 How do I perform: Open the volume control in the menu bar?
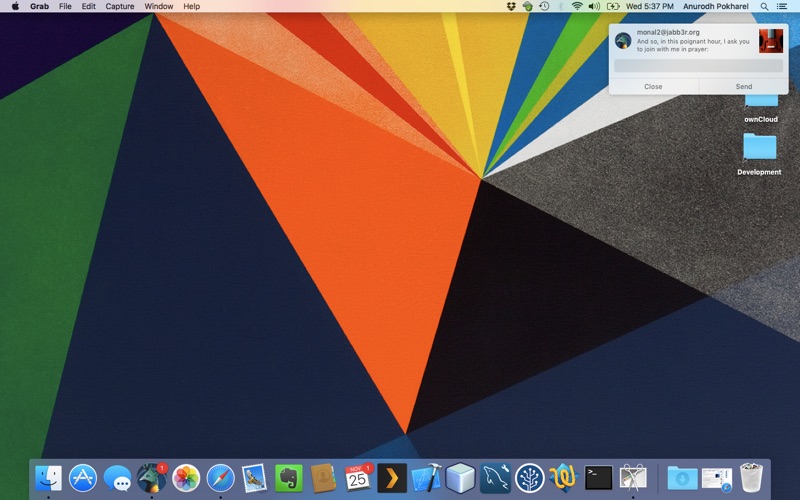(595, 6)
